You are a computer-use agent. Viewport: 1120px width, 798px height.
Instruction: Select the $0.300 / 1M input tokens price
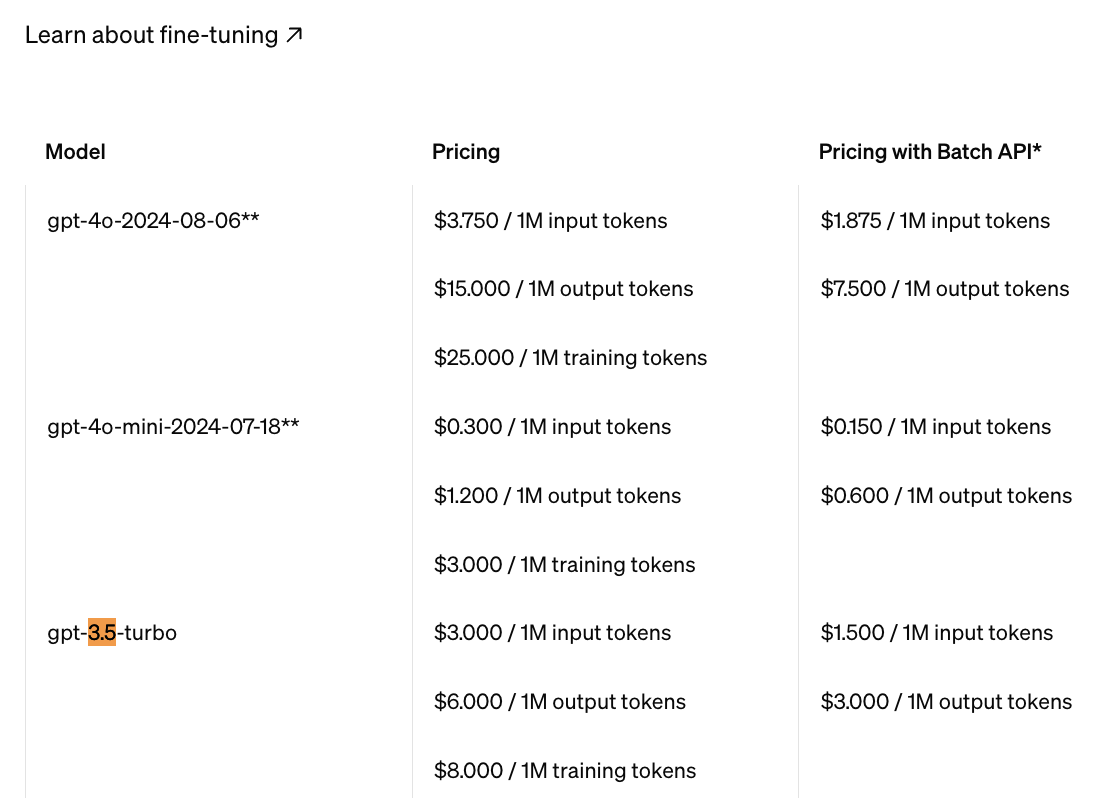pyautogui.click(x=552, y=427)
